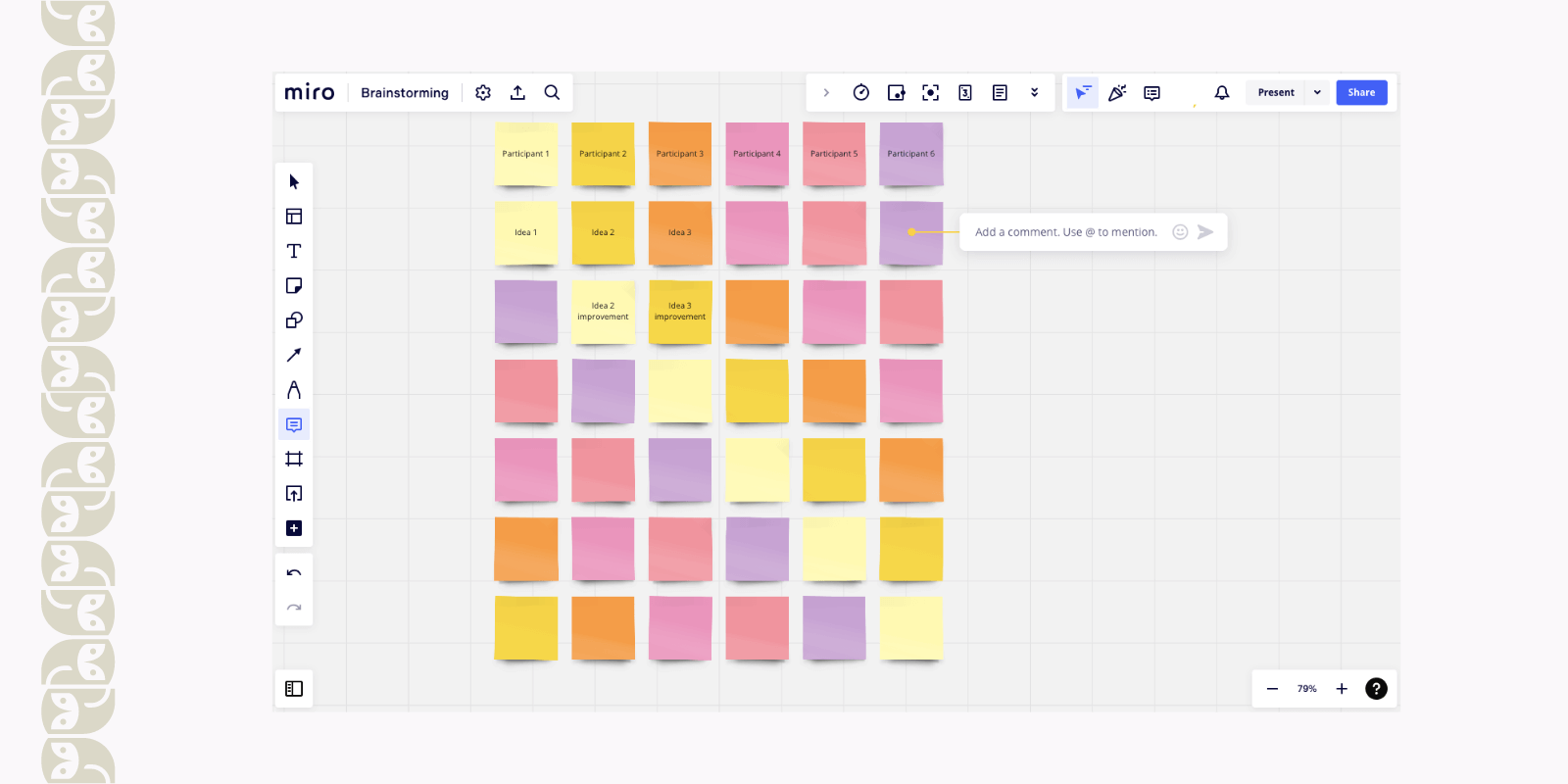1568x784 pixels.
Task: Open more apps plus button
Action: click(294, 528)
